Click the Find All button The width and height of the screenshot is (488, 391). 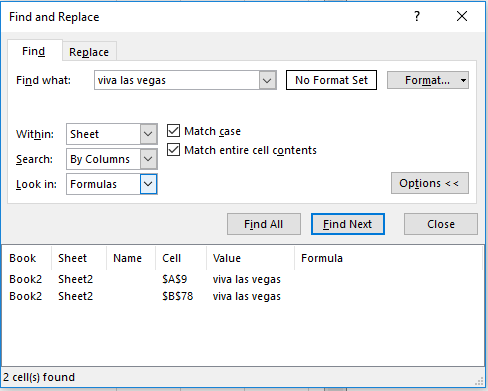pos(264,224)
